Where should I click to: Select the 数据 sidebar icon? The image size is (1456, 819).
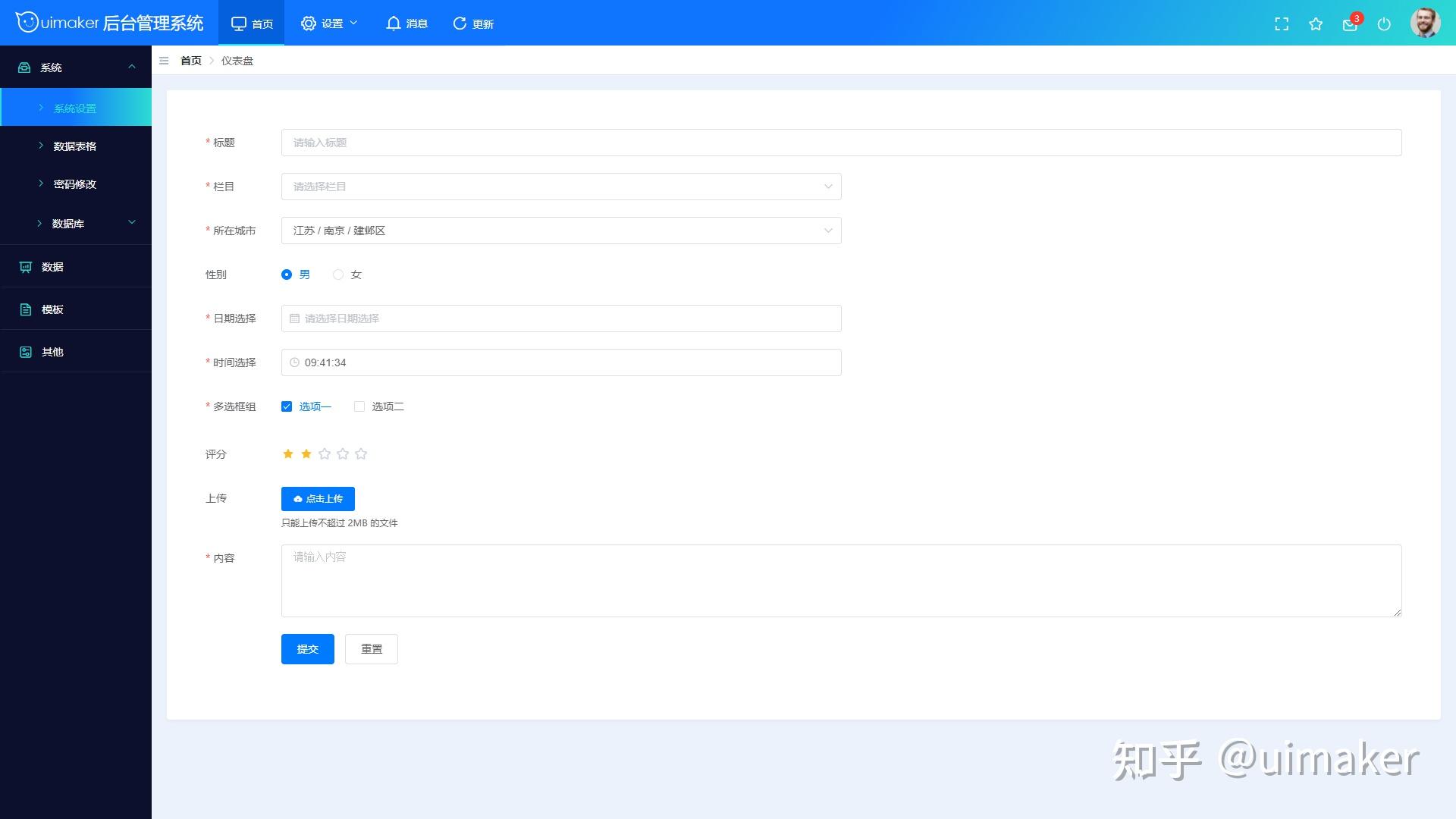25,267
